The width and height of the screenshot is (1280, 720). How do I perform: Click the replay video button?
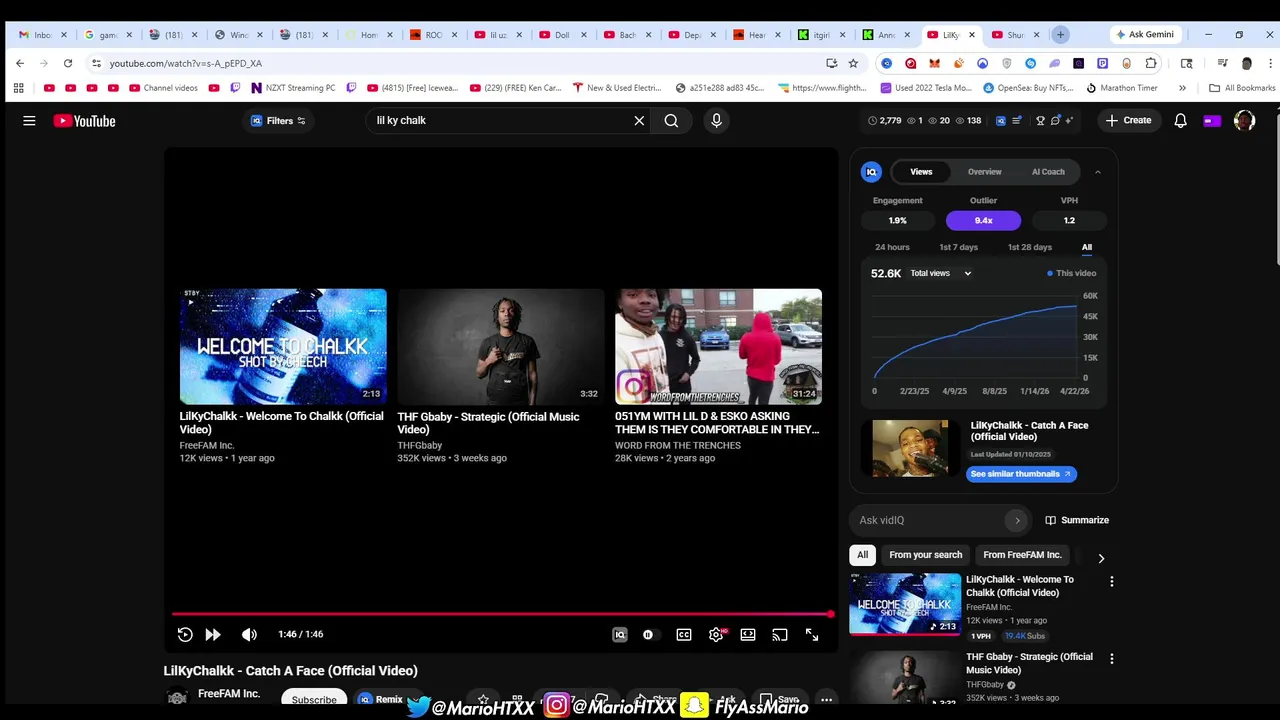coord(185,634)
